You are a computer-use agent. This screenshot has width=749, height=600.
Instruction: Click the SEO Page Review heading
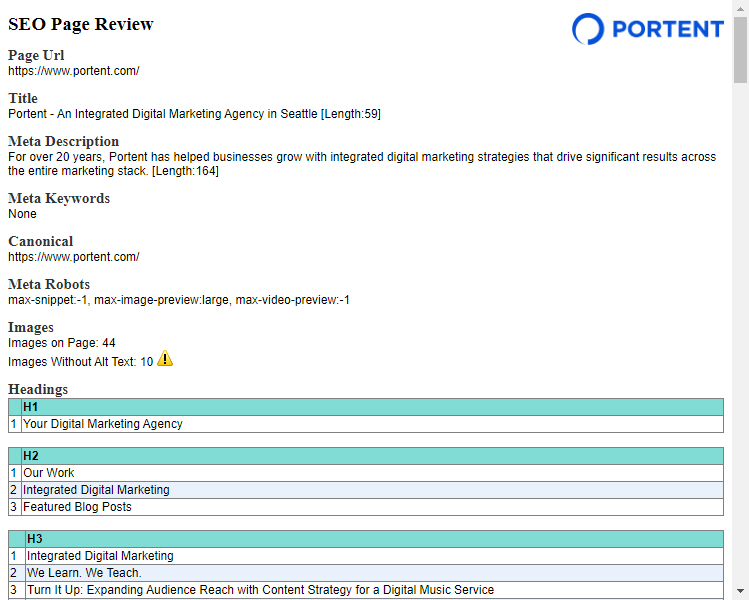coord(81,24)
